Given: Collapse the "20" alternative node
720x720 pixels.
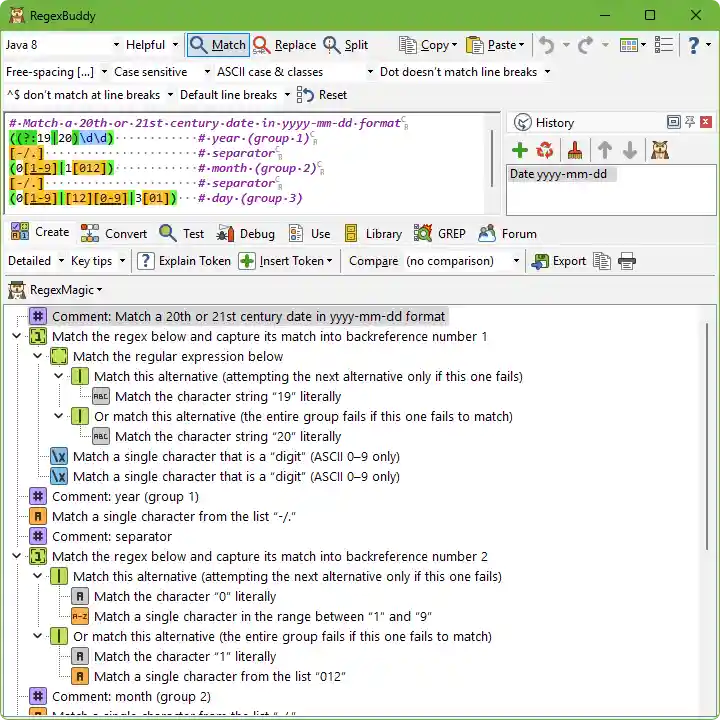Looking at the screenshot, I should (58, 416).
